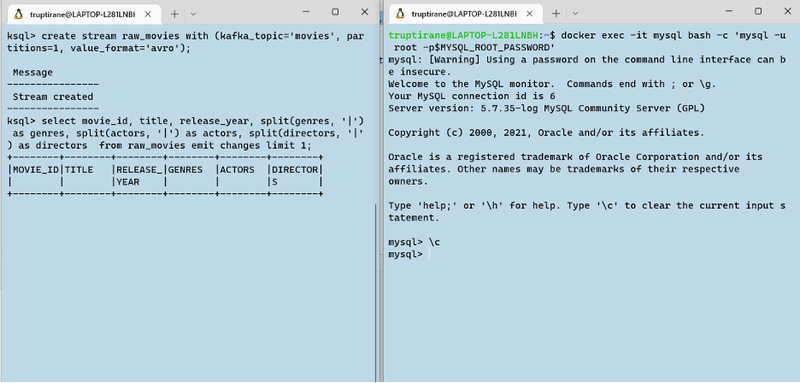
Task: Open a new tab in right terminal window
Action: tap(556, 14)
